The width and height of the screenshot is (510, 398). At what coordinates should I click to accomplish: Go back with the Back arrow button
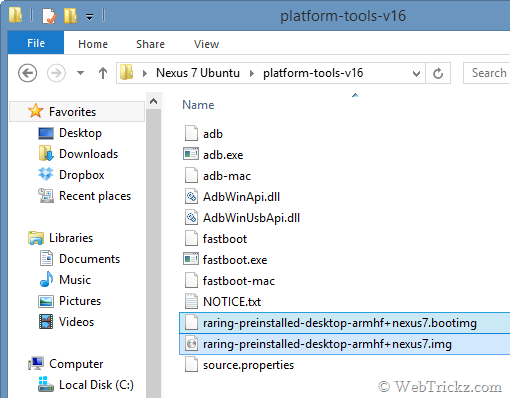click(x=27, y=73)
